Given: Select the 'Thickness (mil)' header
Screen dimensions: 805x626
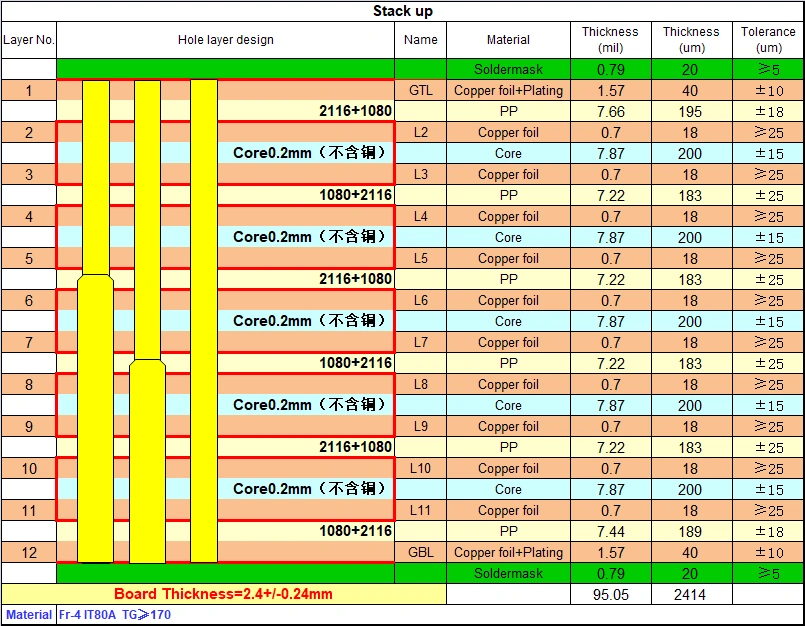Looking at the screenshot, I should [610, 40].
